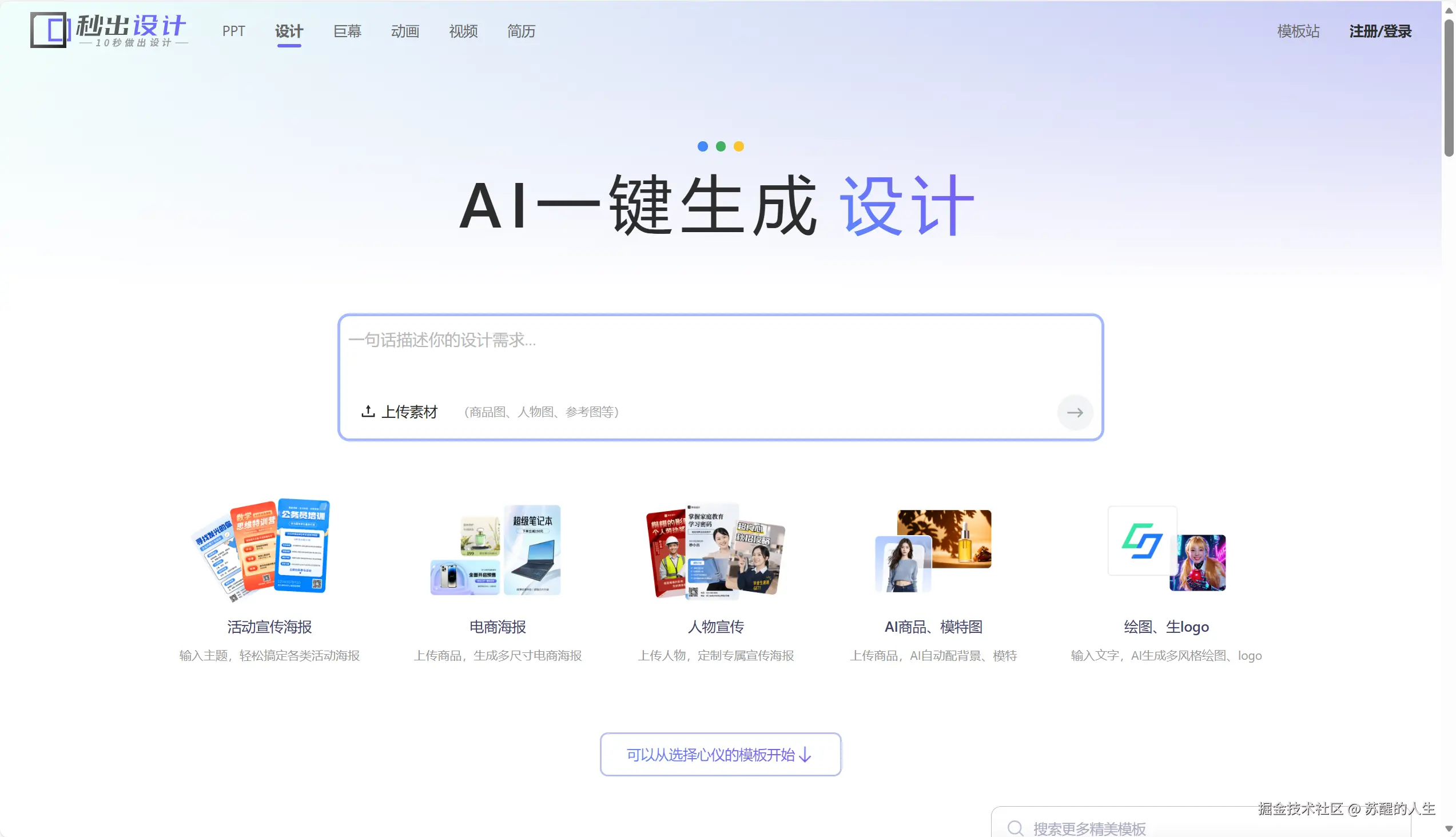This screenshot has width=1456, height=837.
Task: Select the 人物宣传 poster images
Action: pyautogui.click(x=715, y=551)
